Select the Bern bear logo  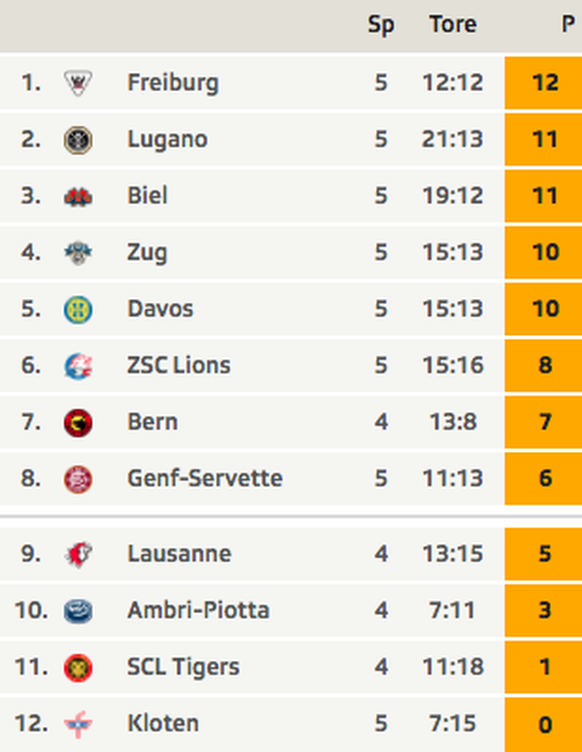click(x=78, y=423)
